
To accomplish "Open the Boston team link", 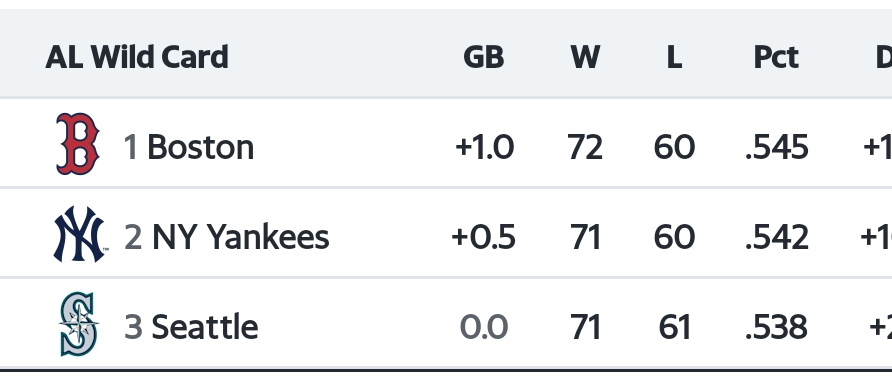I will coord(200,147).
